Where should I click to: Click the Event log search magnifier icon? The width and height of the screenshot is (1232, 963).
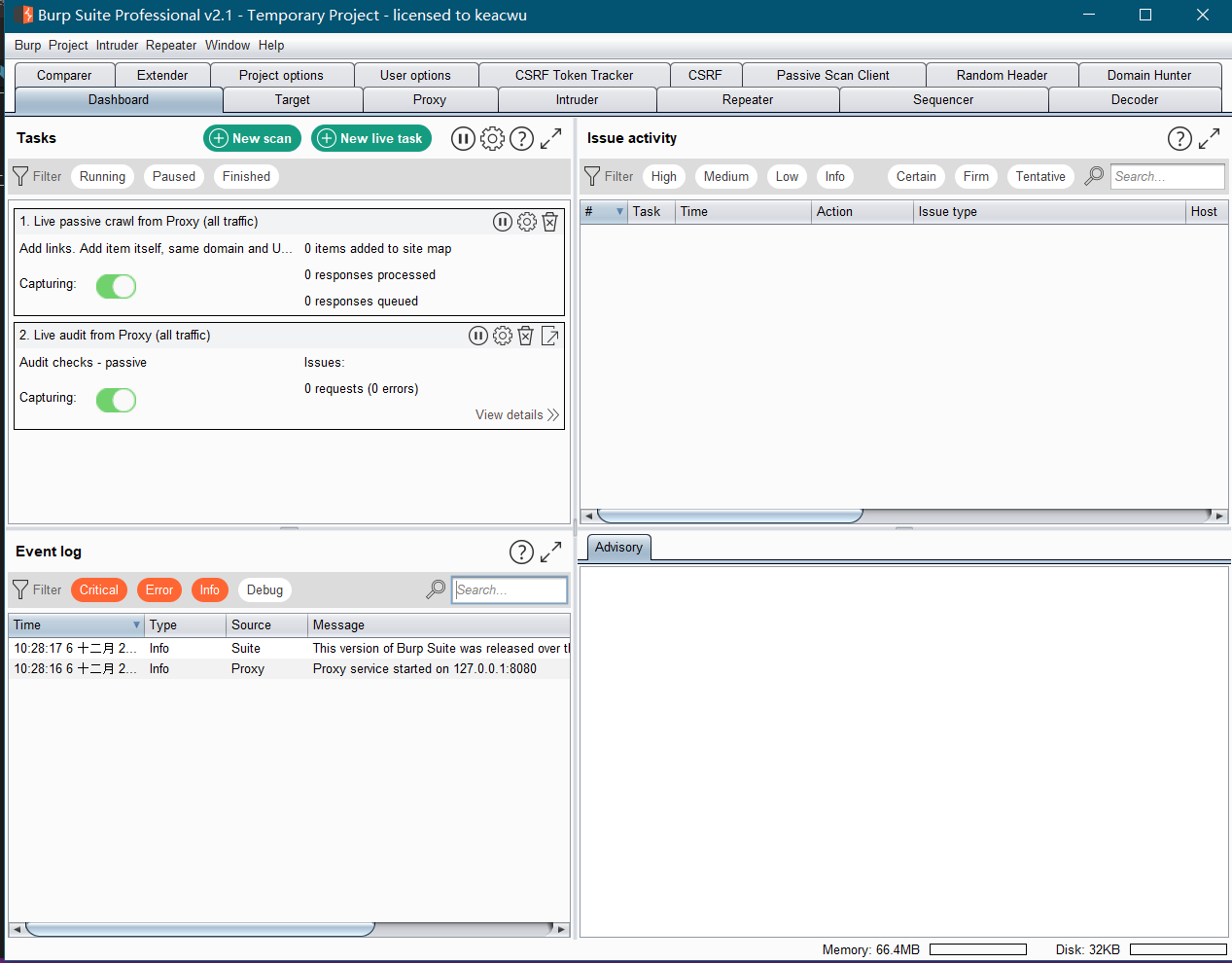pos(436,589)
